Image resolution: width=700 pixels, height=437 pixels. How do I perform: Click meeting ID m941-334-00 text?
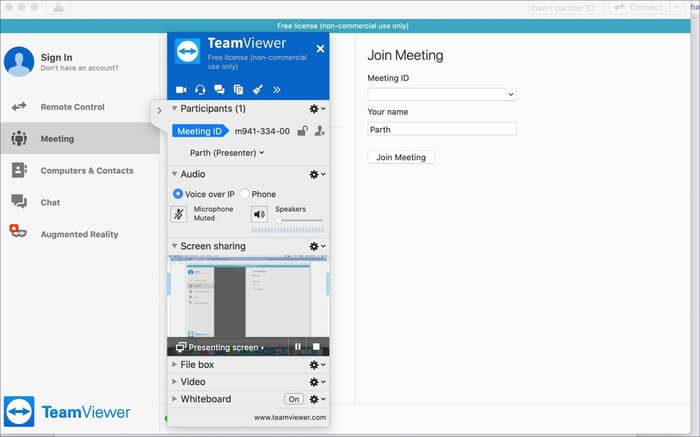tap(262, 131)
